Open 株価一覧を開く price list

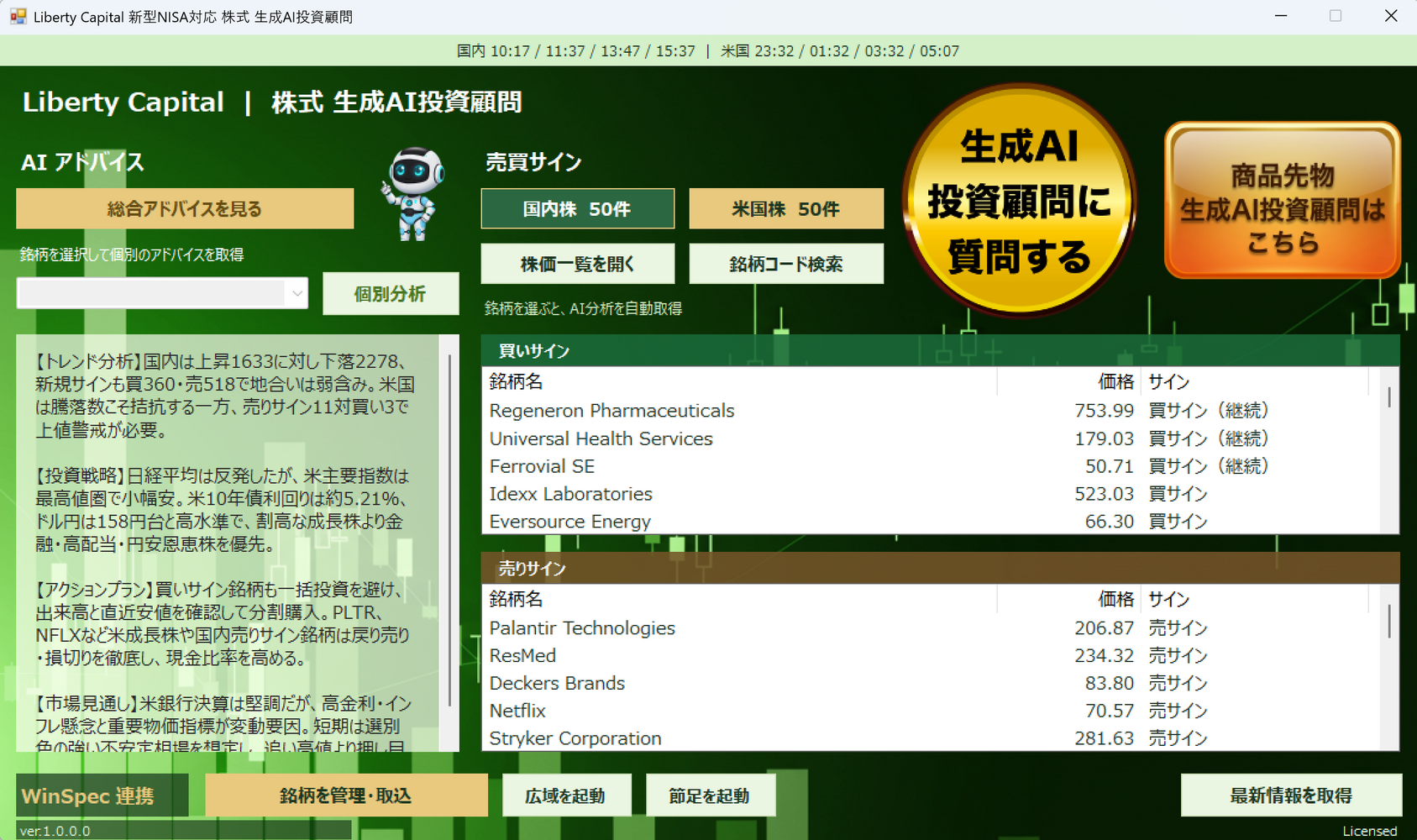577,264
